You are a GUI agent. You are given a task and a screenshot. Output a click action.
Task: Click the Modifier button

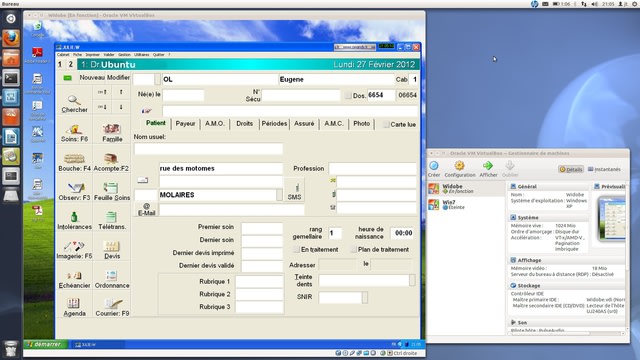click(118, 78)
